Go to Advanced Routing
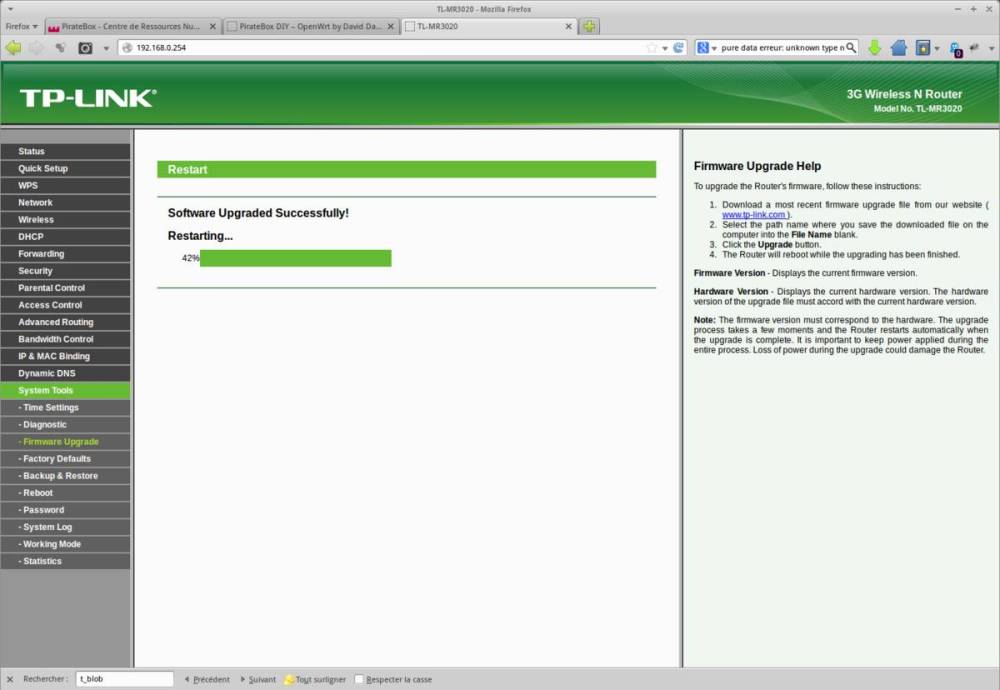1000x690 pixels. point(65,322)
